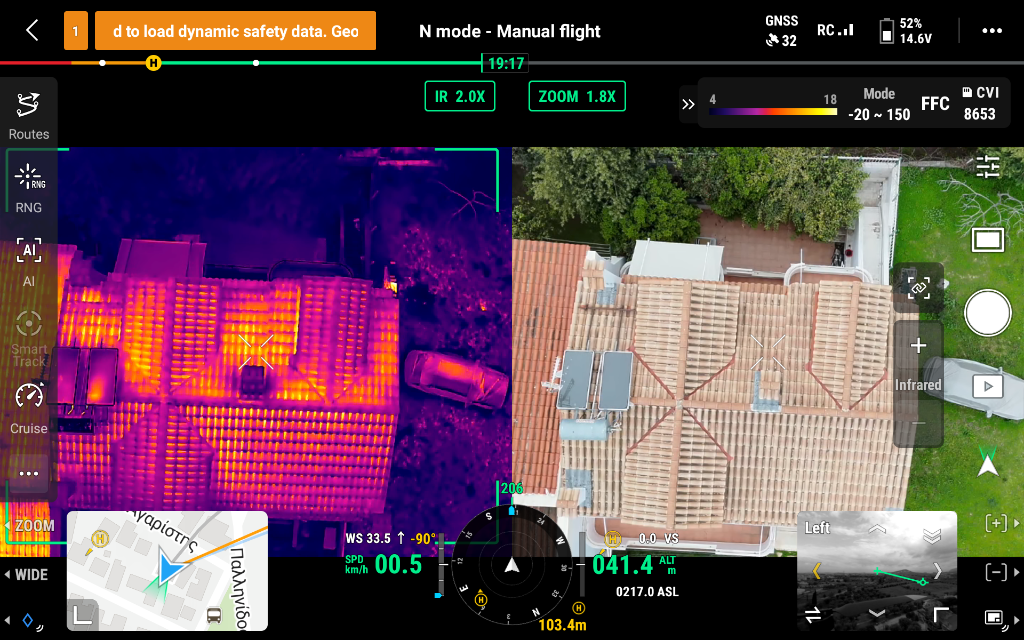This screenshot has width=1024, height=640.
Task: Select left FPV view yellow chevron
Action: click(x=816, y=571)
